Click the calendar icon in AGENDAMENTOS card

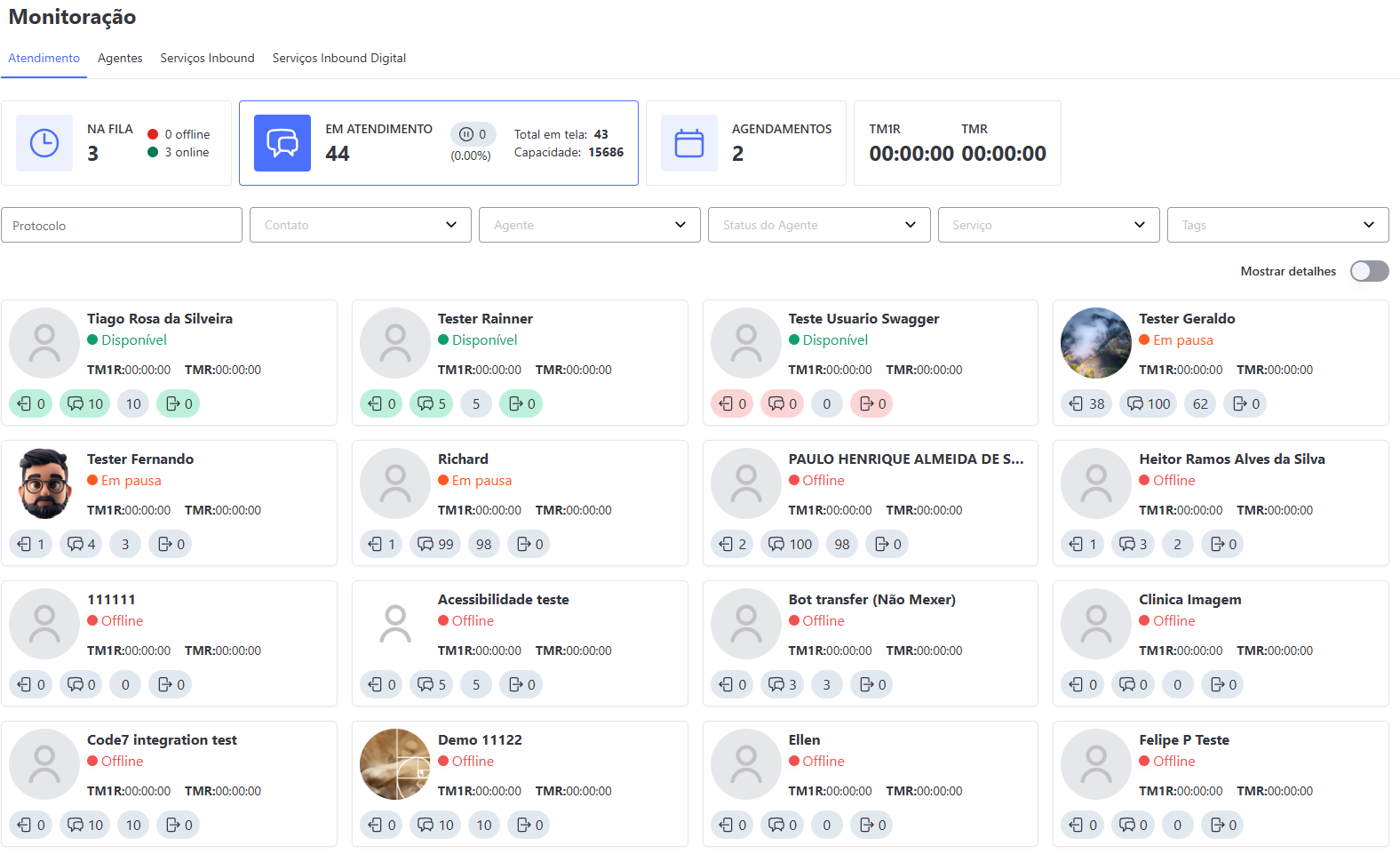688,143
